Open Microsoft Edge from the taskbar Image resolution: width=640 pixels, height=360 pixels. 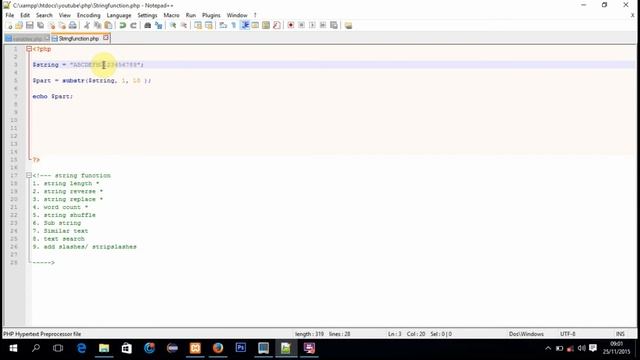pos(82,348)
